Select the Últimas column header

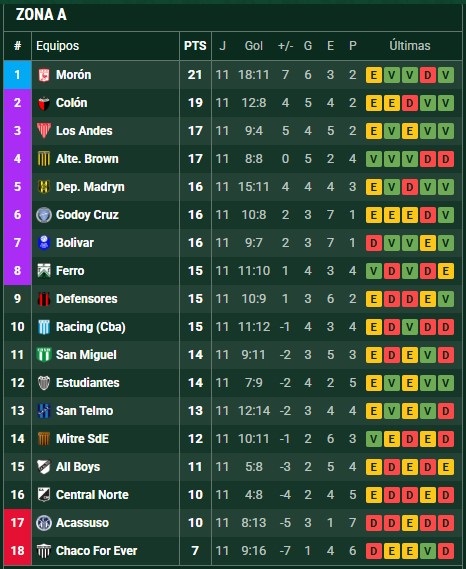[x=410, y=46]
